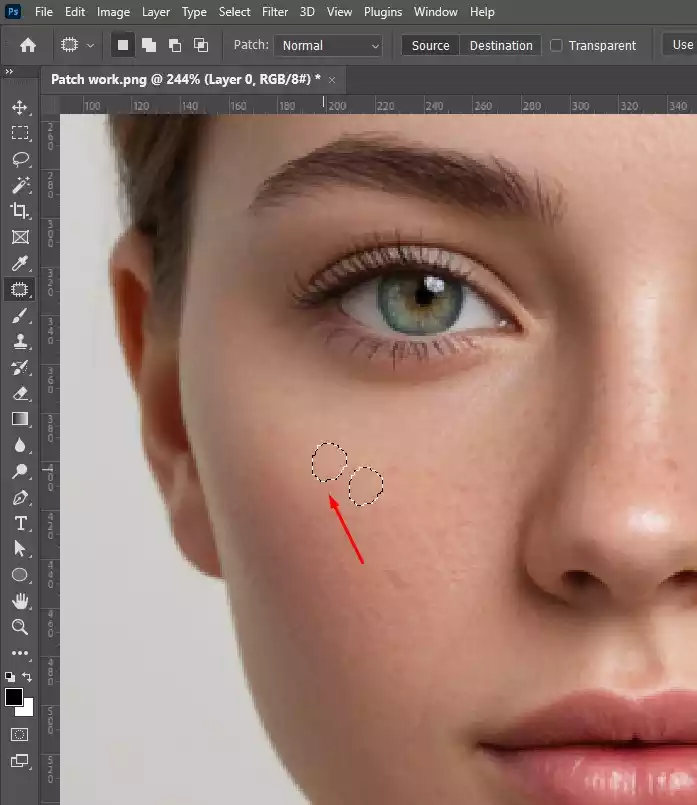Select the Hand tool
The width and height of the screenshot is (697, 805).
(20, 601)
